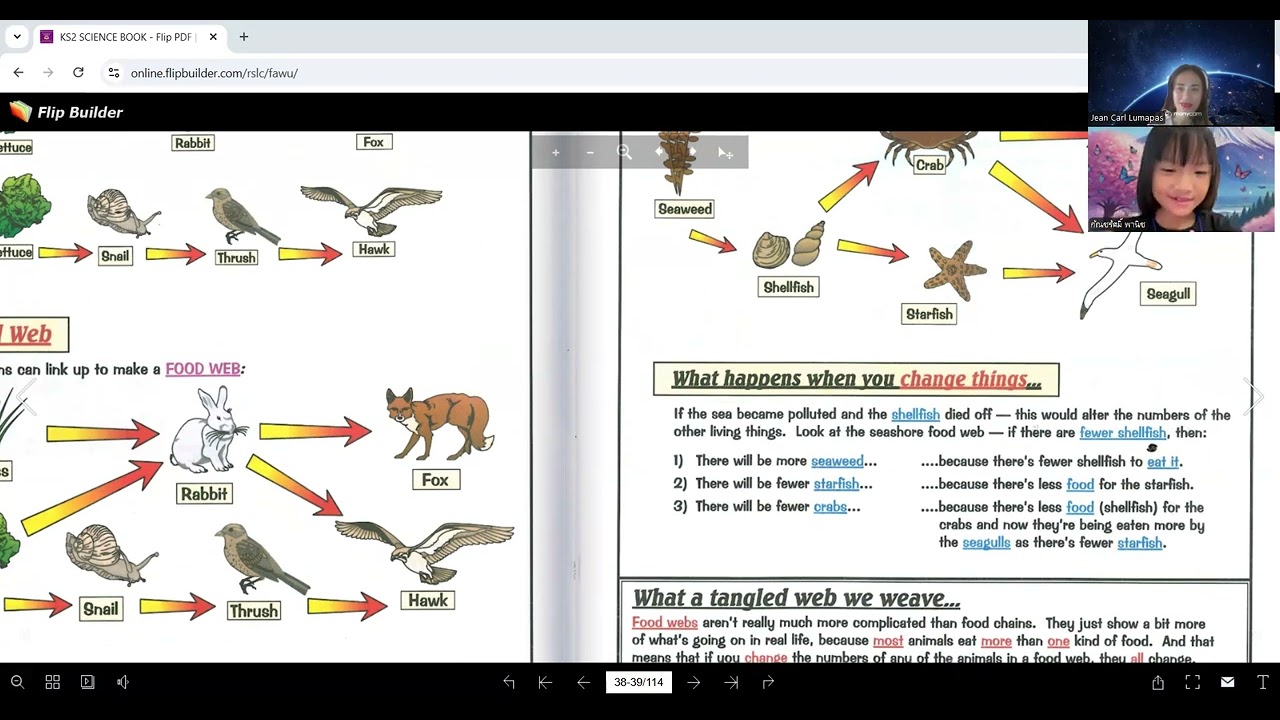Click the pink FOOD WEB link
Screen dimensions: 1280x720
[203, 369]
